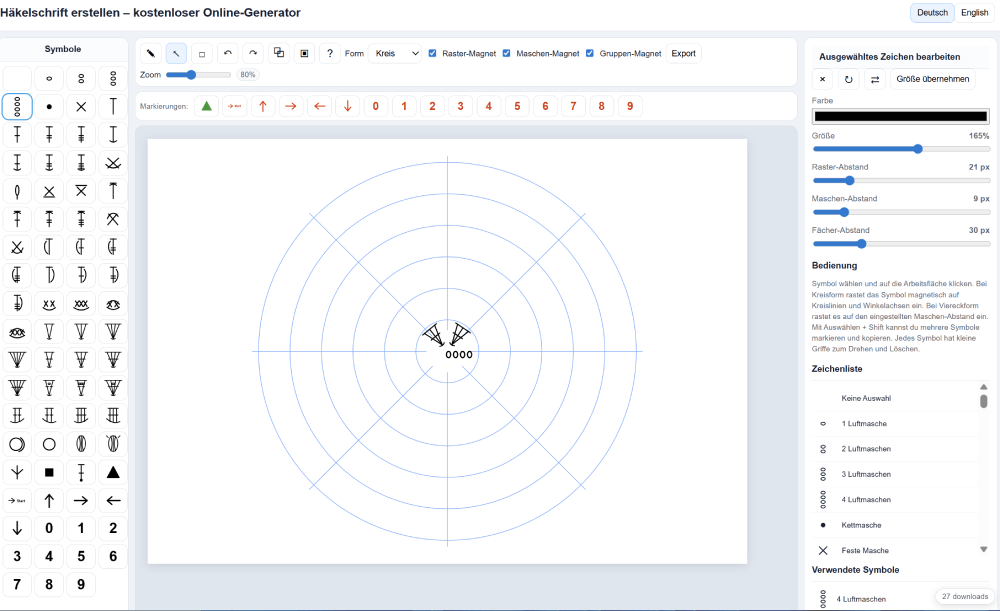Select 4 Luftmaschen in Zeichenliste
This screenshot has width=1000, height=611.
point(894,499)
